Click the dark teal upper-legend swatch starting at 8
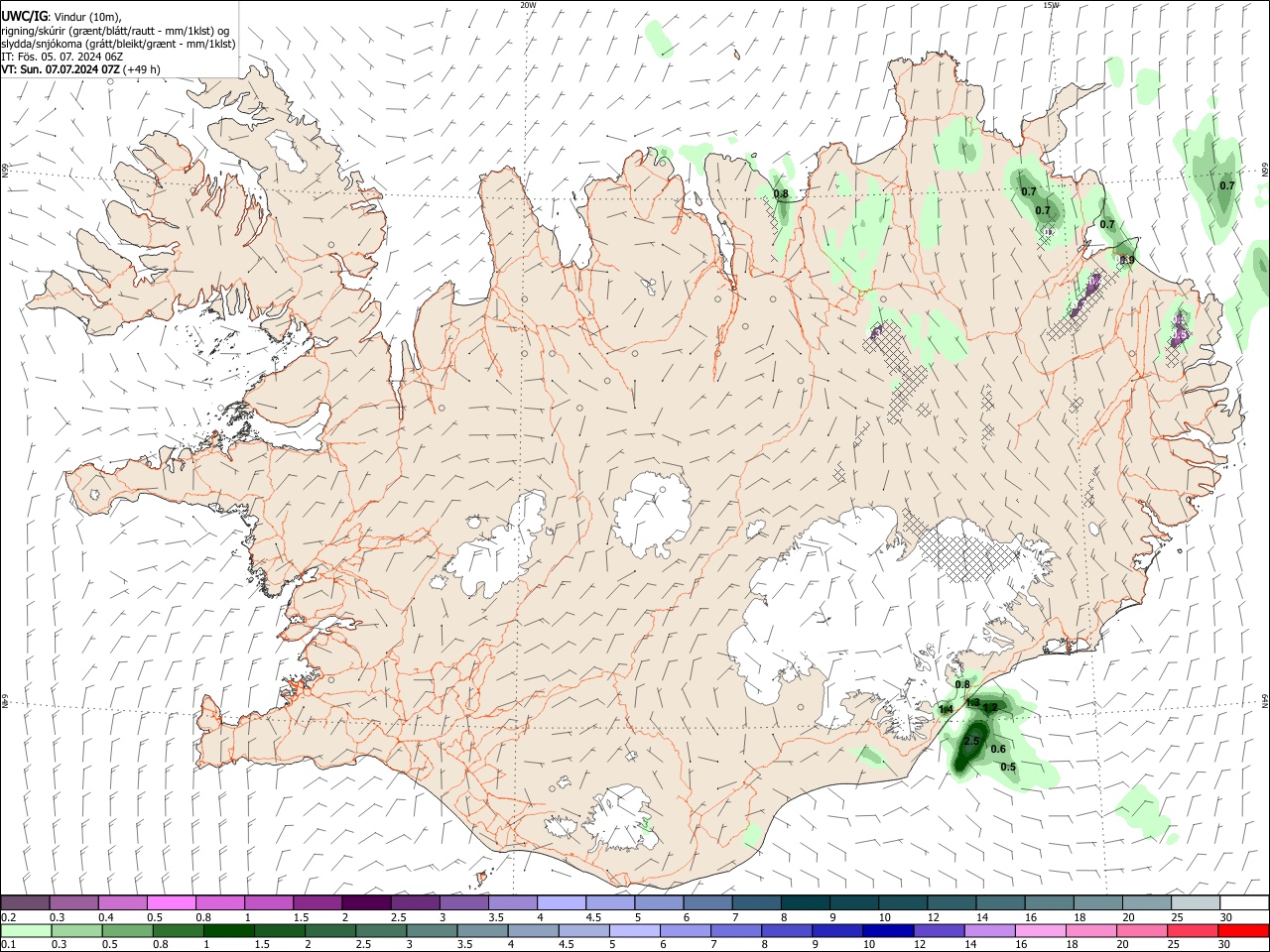The height and width of the screenshot is (952, 1270). (806, 903)
